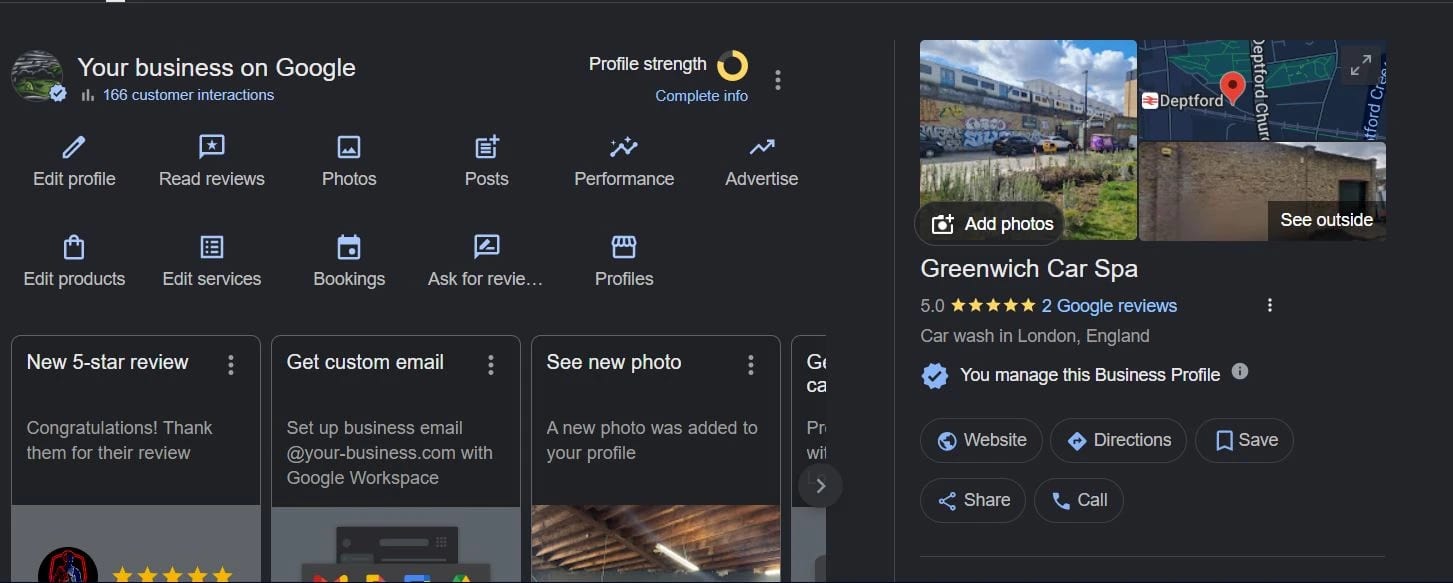This screenshot has height=583, width=1453.
Task: Click Complete info link
Action: (x=701, y=96)
